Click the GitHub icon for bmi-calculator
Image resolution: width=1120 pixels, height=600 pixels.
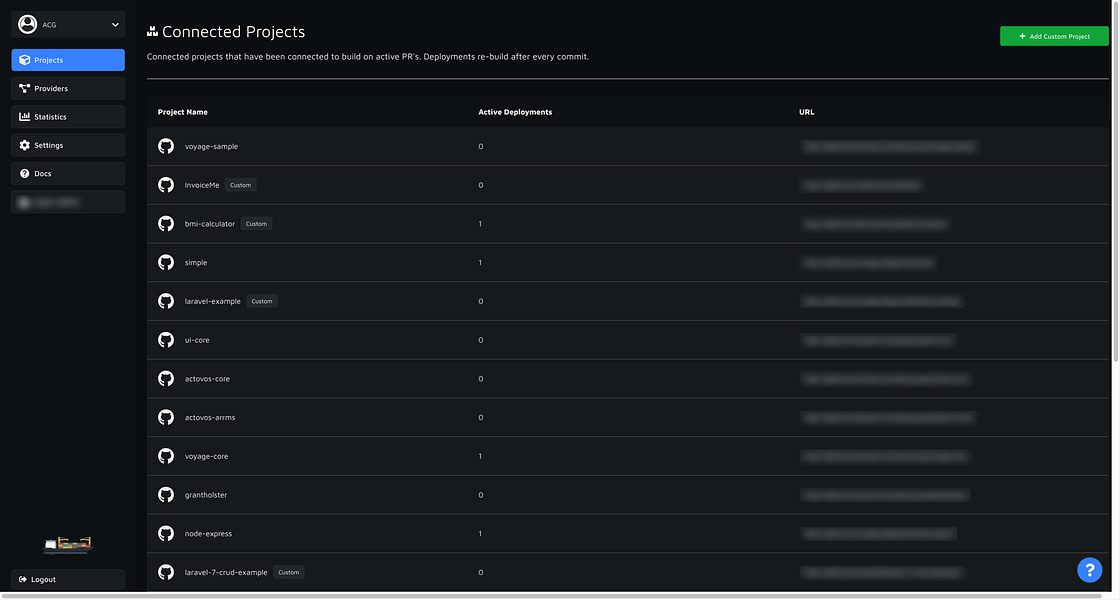click(x=166, y=224)
